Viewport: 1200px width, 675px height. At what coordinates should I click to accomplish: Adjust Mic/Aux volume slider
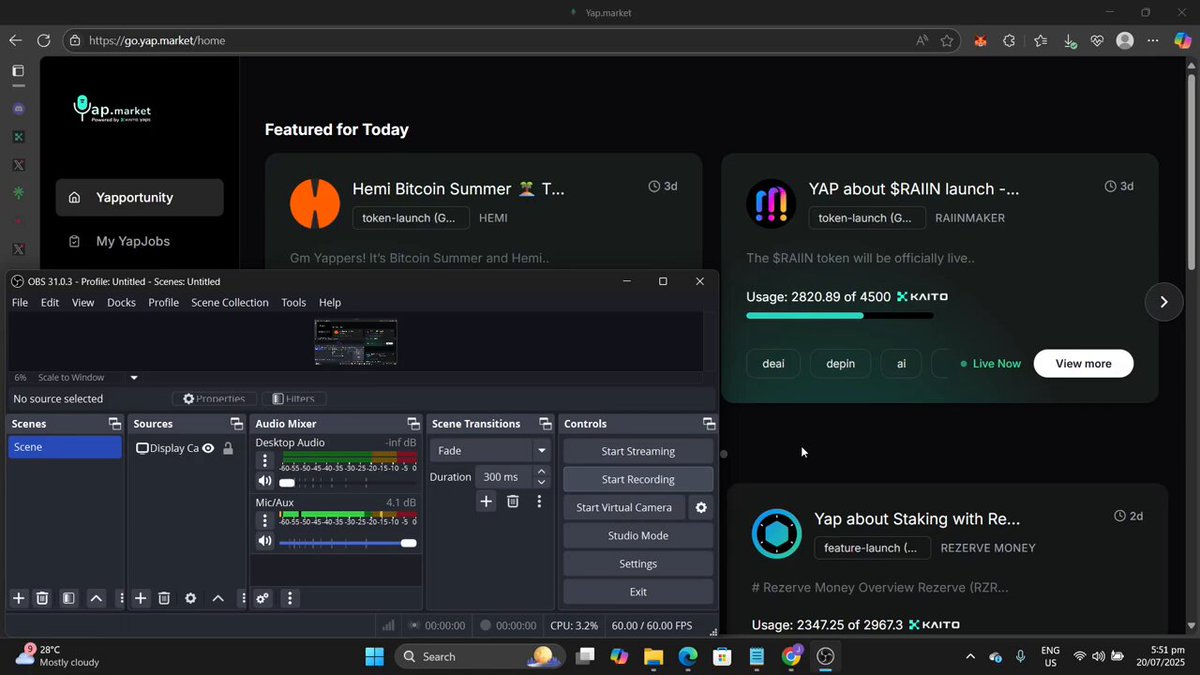pyautogui.click(x=347, y=542)
